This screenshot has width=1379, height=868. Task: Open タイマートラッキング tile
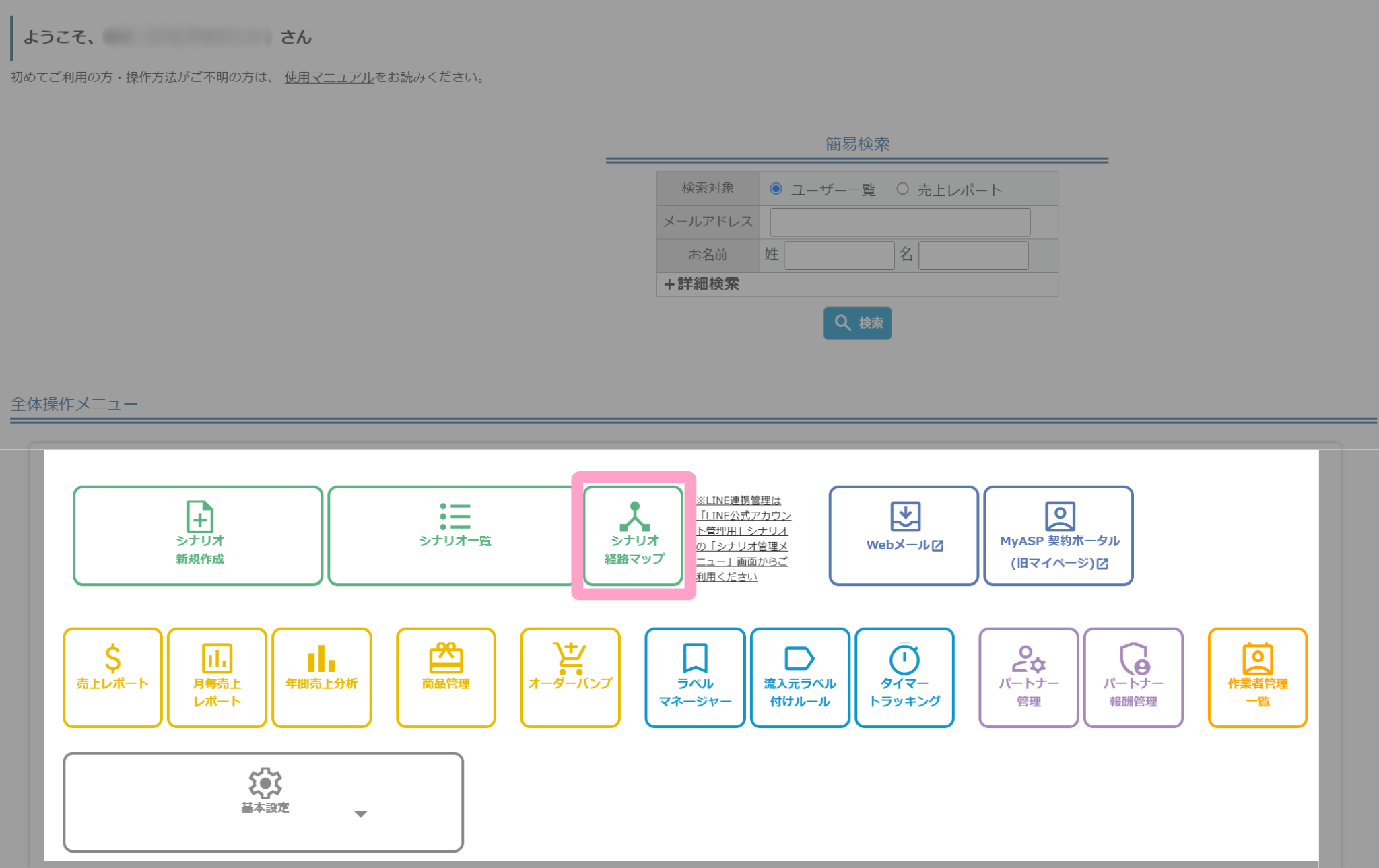click(904, 677)
